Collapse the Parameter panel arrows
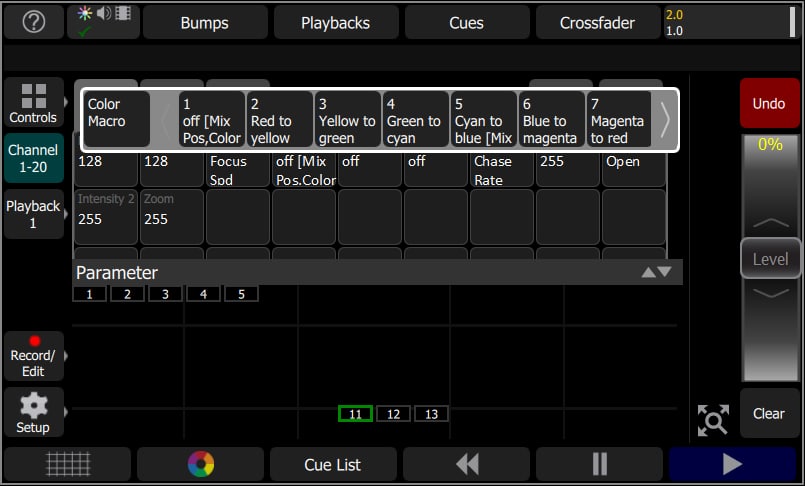This screenshot has height=486, width=805. point(657,272)
